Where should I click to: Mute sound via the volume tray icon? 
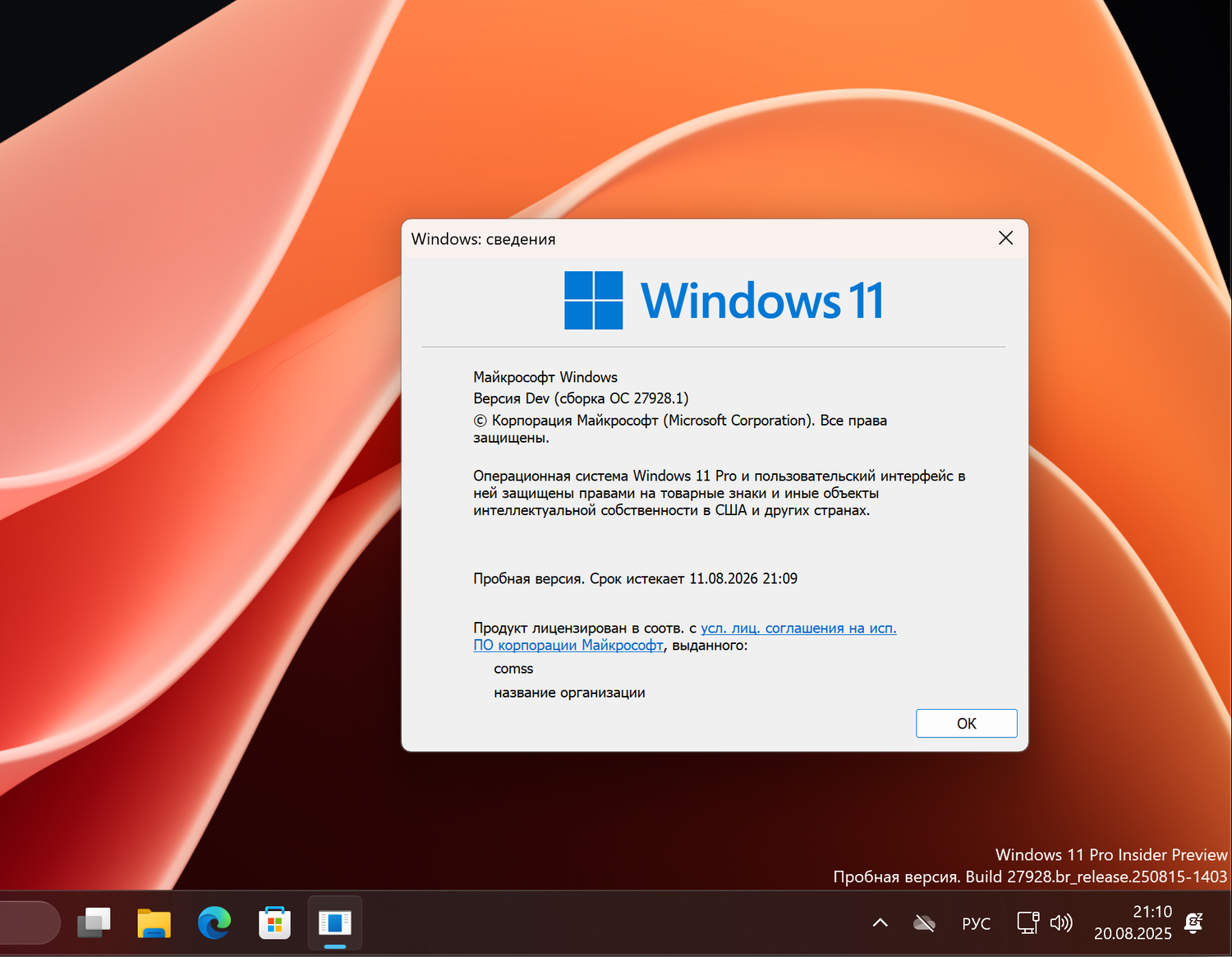click(x=1062, y=922)
